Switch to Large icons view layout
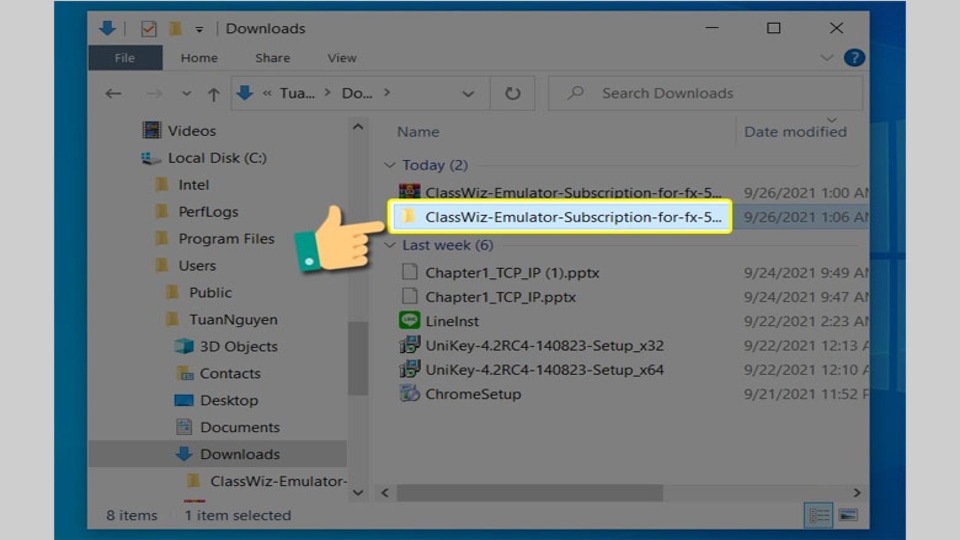Screen dimensions: 960x540 point(848,516)
